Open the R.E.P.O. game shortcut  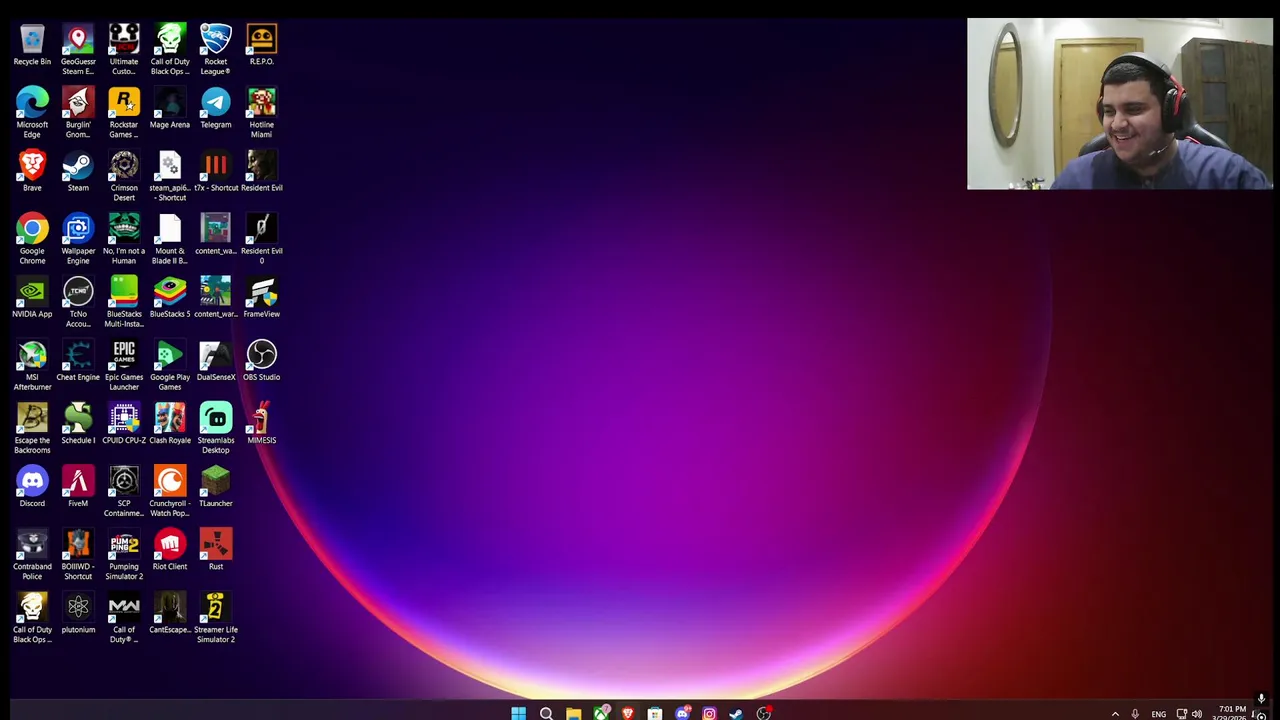(262, 46)
